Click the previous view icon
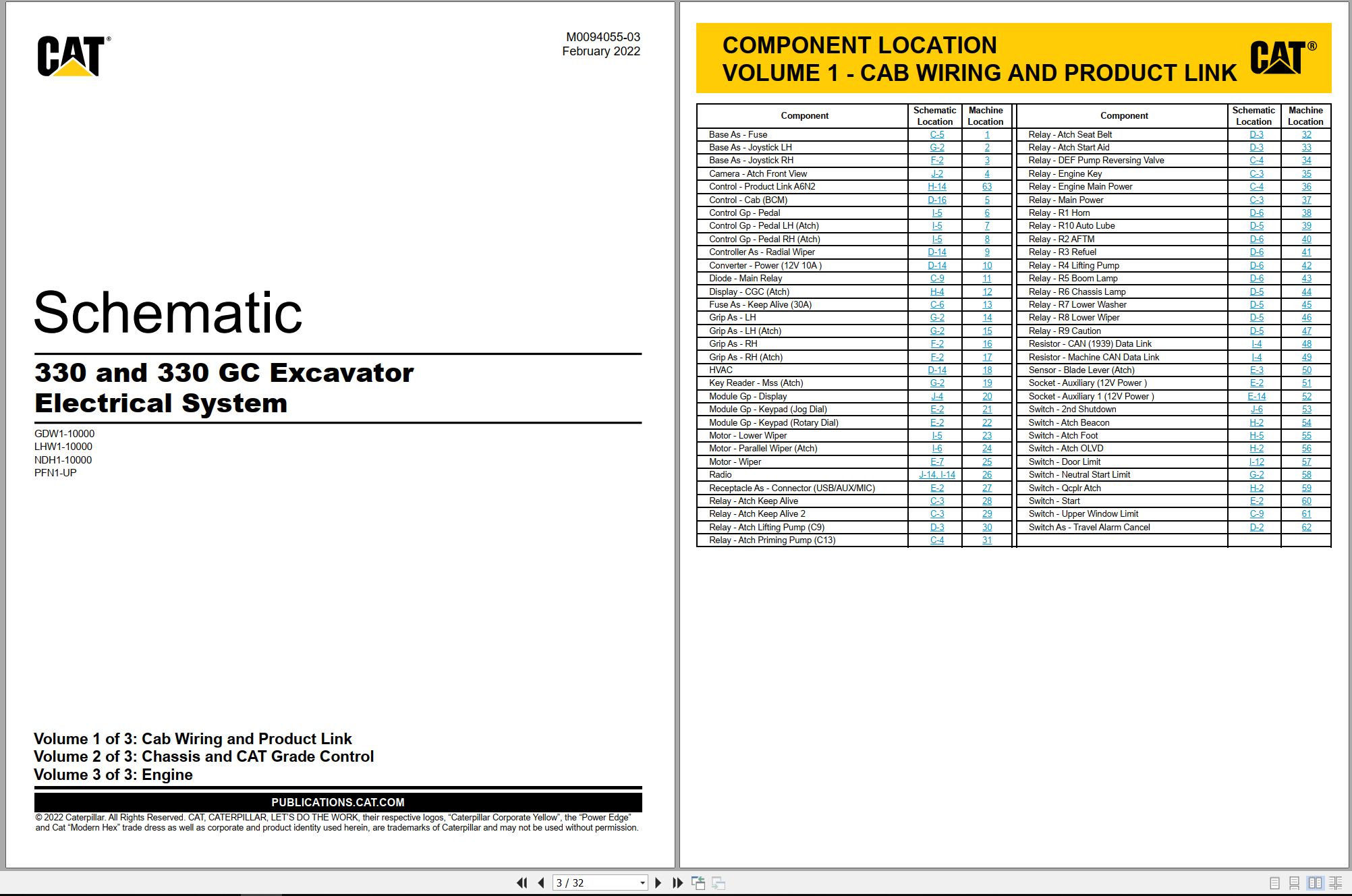Viewport: 1352px width, 896px height. 698,883
